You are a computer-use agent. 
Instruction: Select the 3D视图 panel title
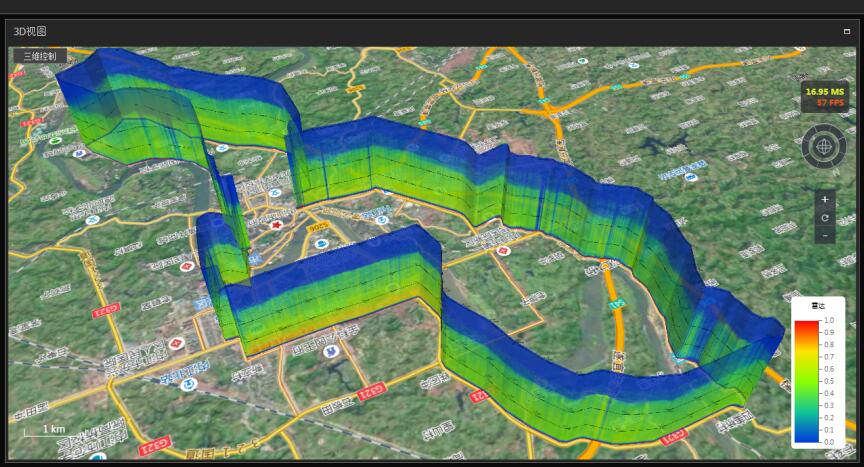[30, 32]
